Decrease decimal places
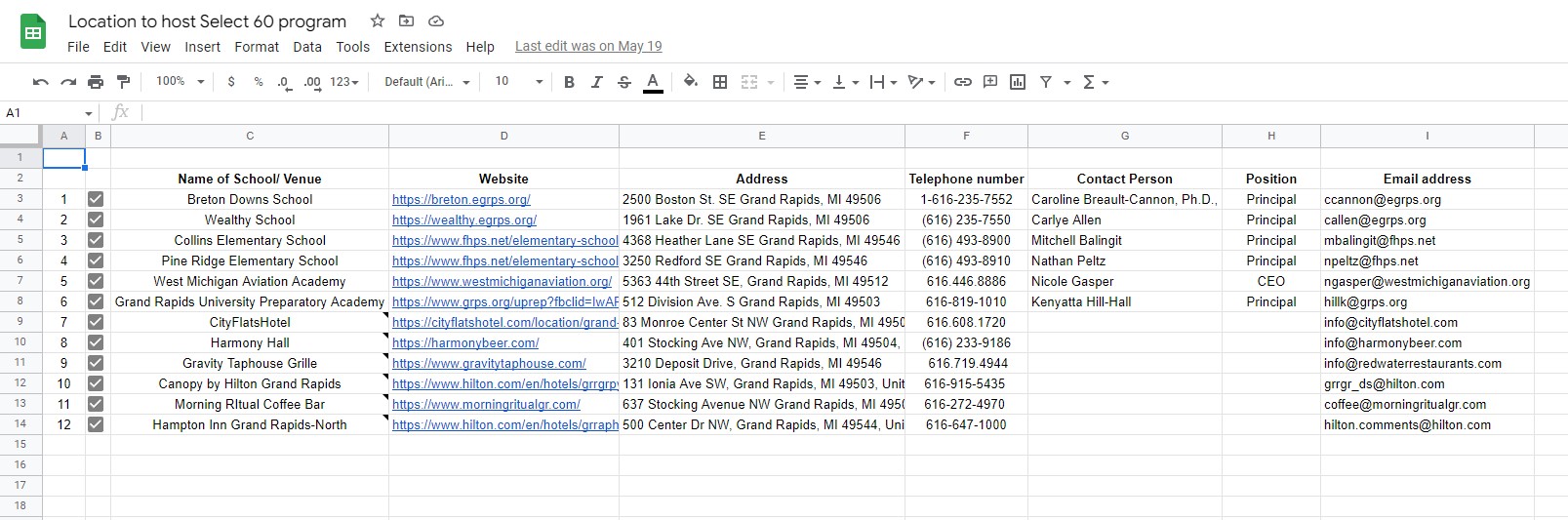The image size is (1568, 520). tap(284, 82)
